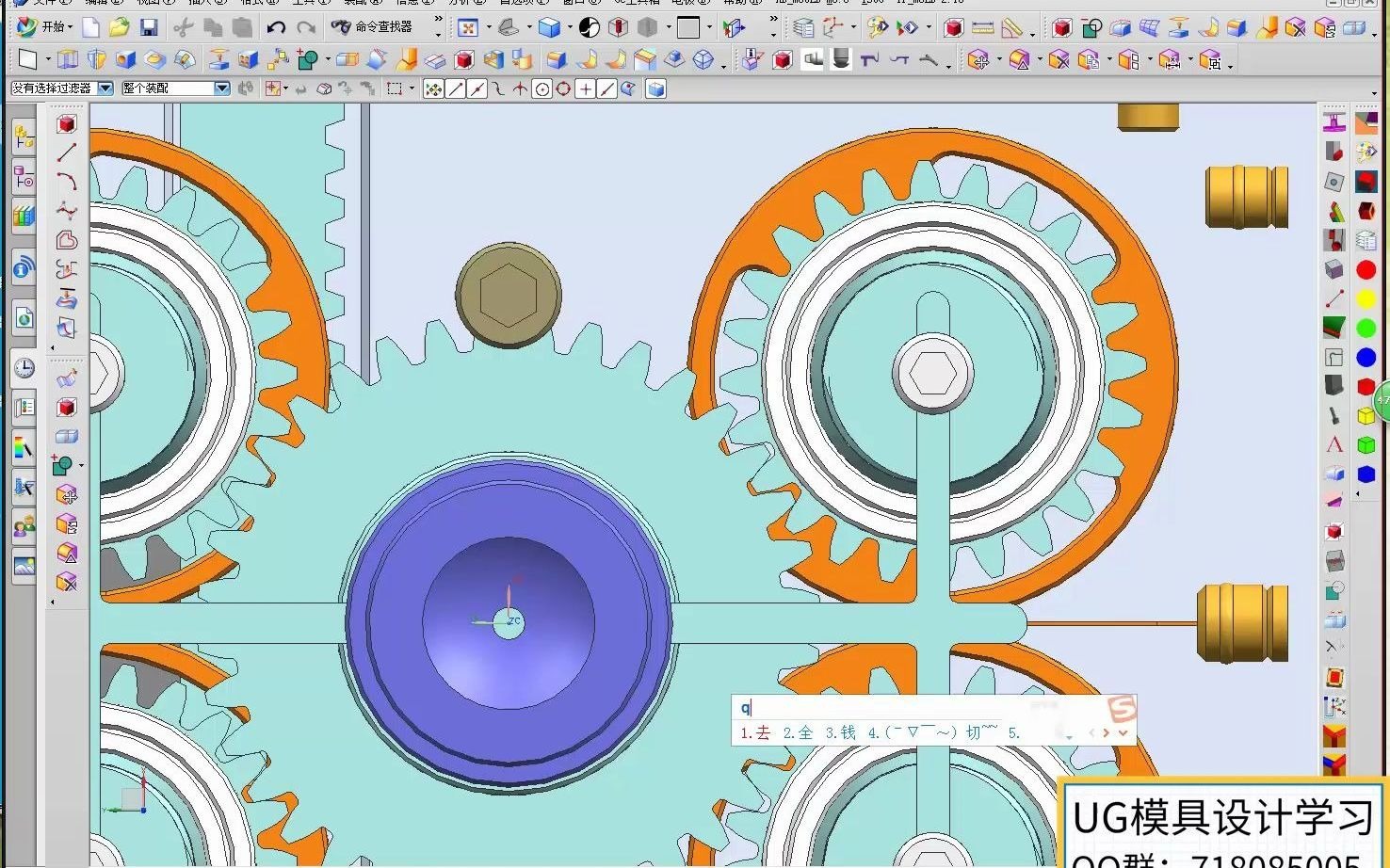This screenshot has height=868, width=1390.
Task: Open the History panel clock icon
Action: pos(24,368)
